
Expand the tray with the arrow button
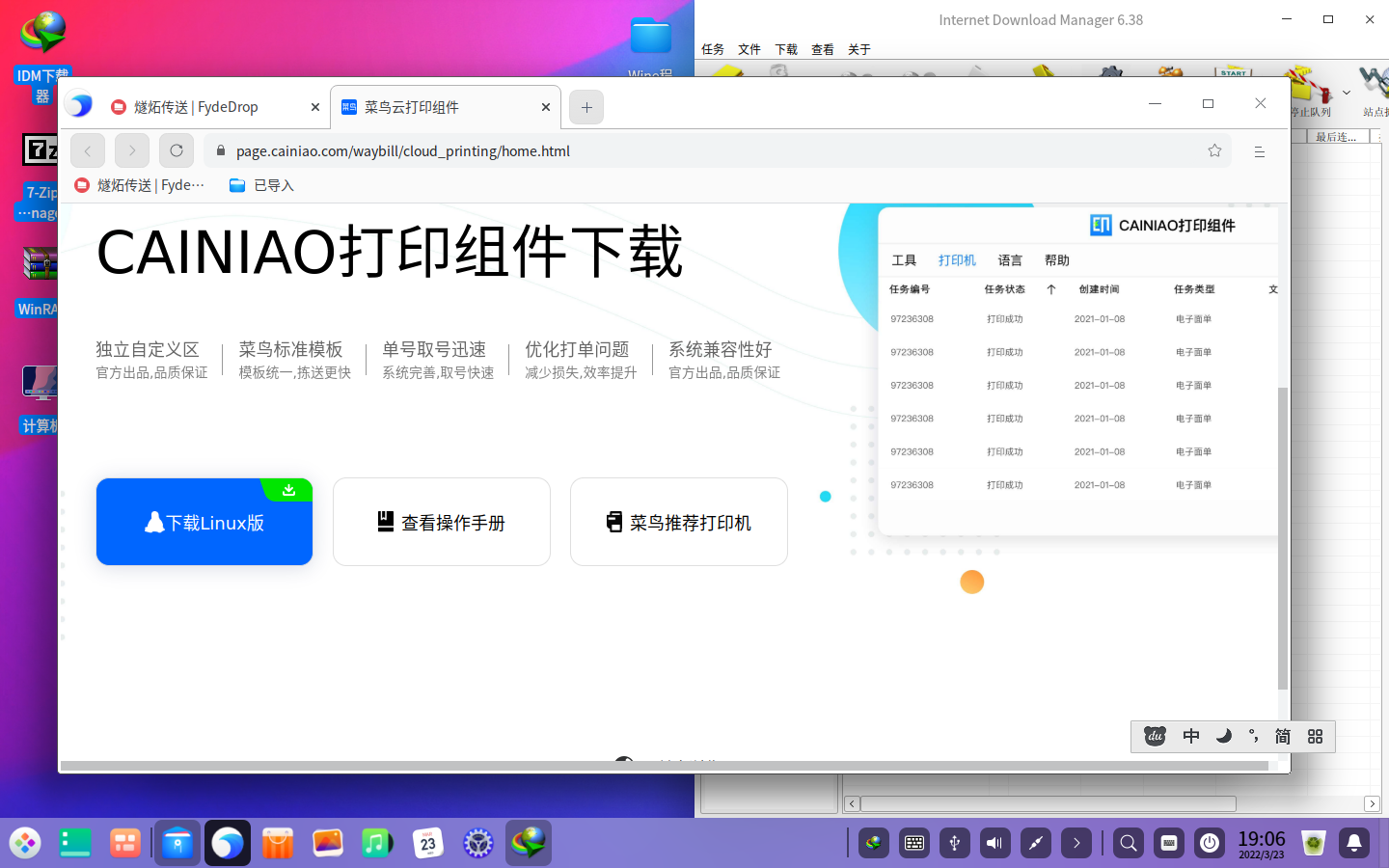pyautogui.click(x=1076, y=843)
